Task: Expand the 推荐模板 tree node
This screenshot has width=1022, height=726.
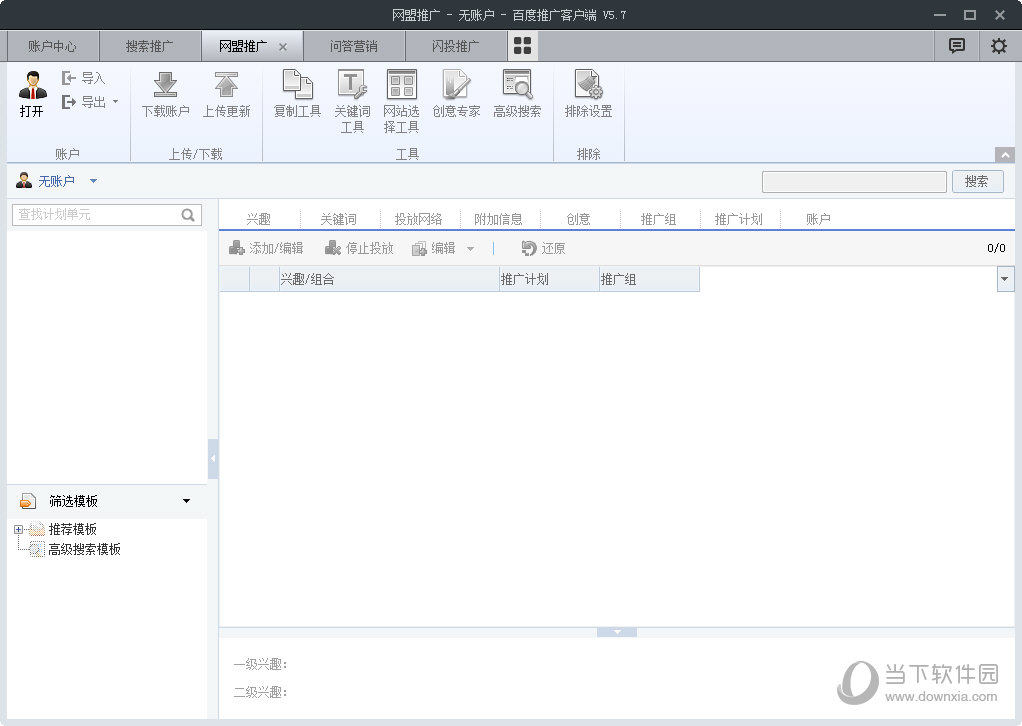Action: tap(19, 529)
